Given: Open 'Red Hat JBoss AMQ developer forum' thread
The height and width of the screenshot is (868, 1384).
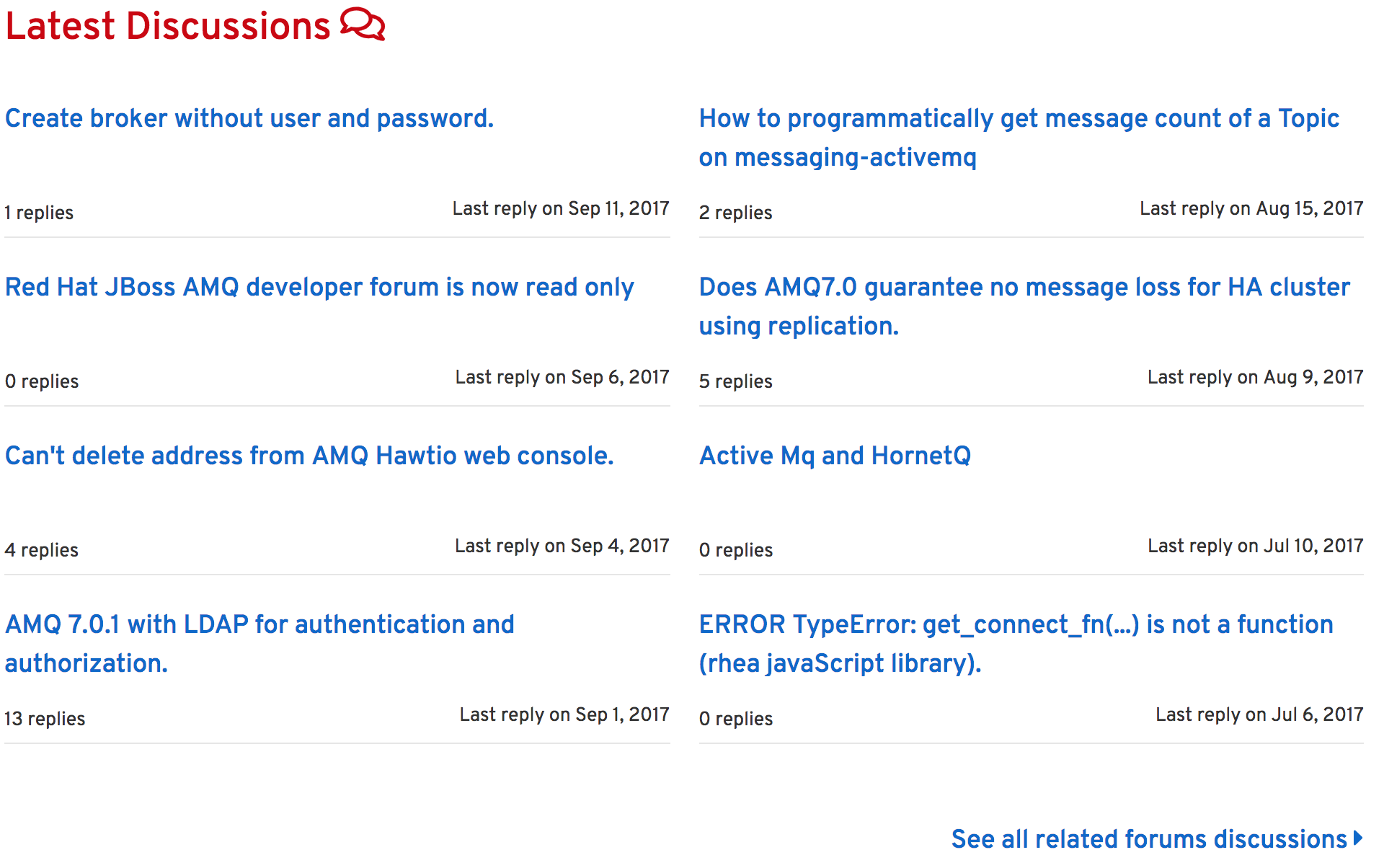Looking at the screenshot, I should click(x=319, y=287).
